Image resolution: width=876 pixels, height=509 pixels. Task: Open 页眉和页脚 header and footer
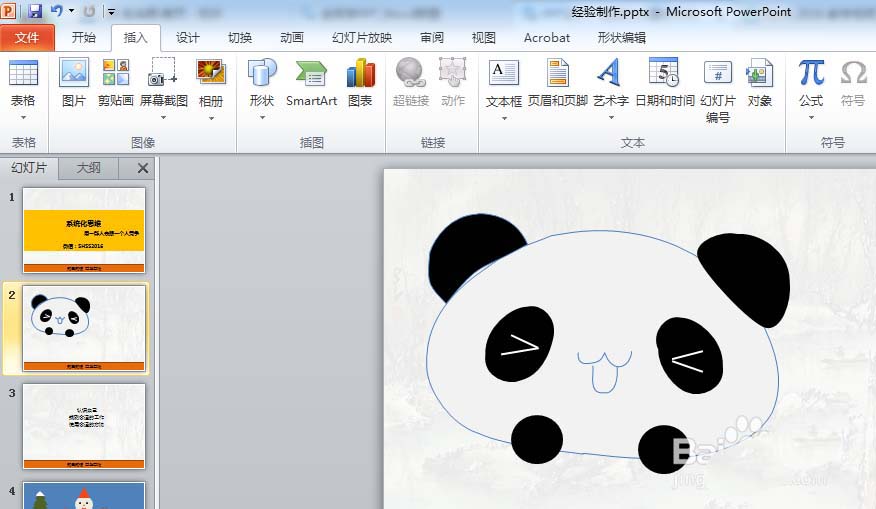coord(558,73)
